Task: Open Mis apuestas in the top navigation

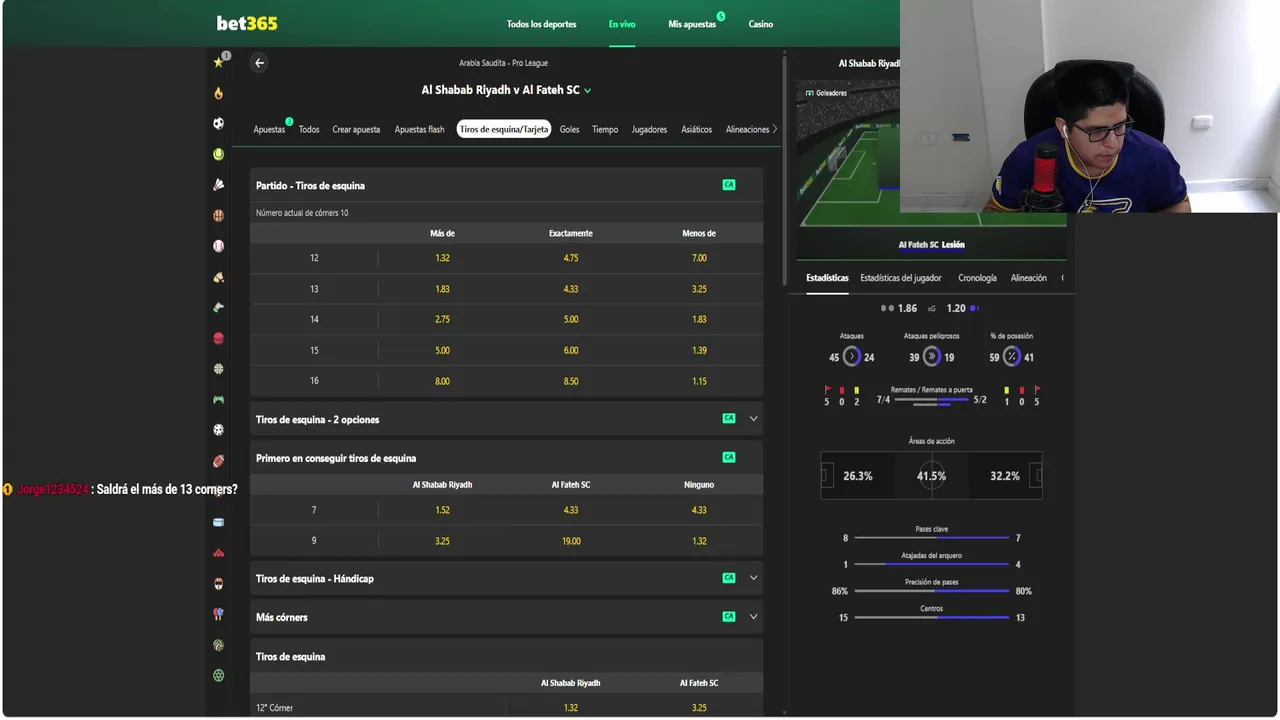Action: pyautogui.click(x=692, y=24)
